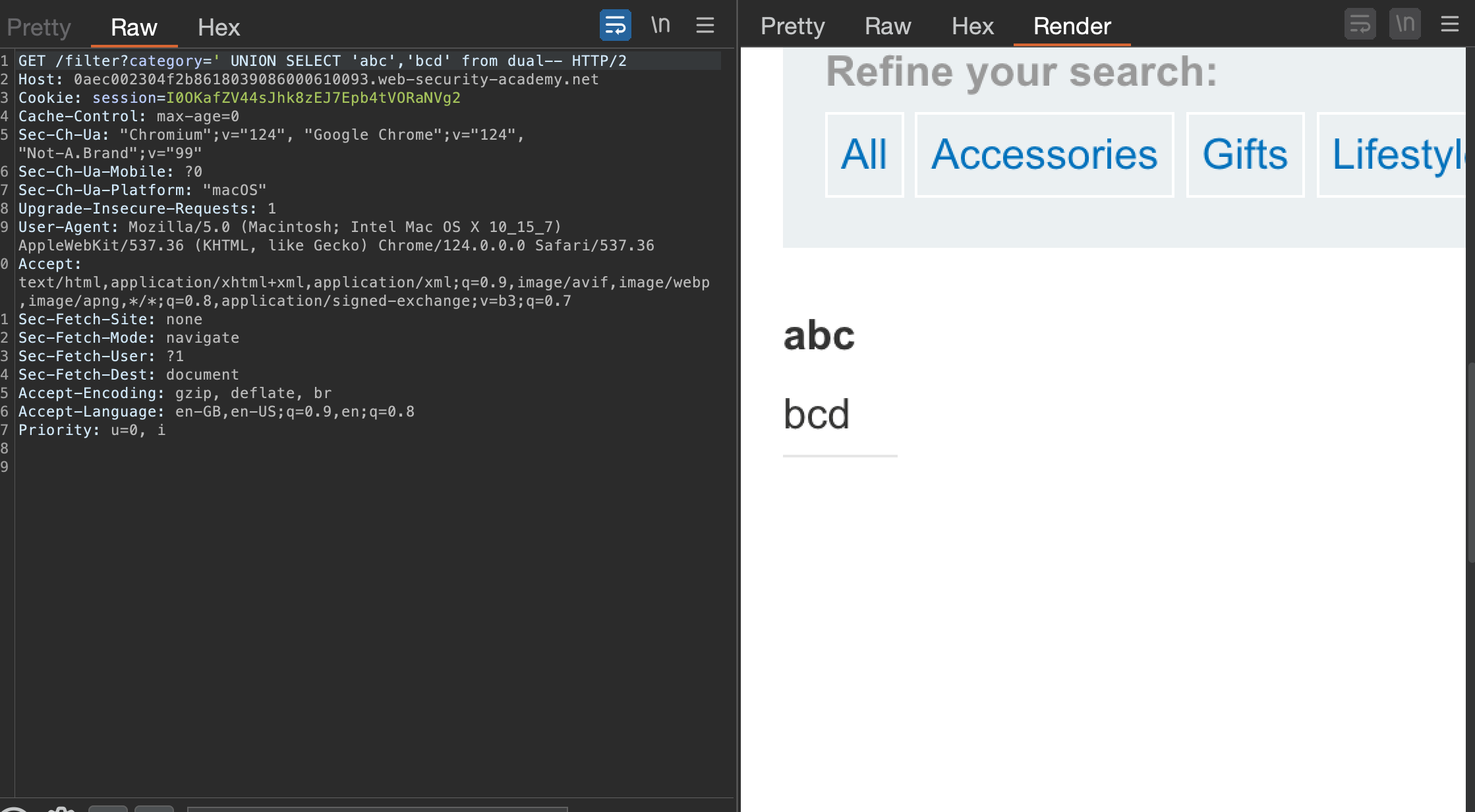Click the Gifts category link
The width and height of the screenshot is (1475, 812).
coord(1244,154)
